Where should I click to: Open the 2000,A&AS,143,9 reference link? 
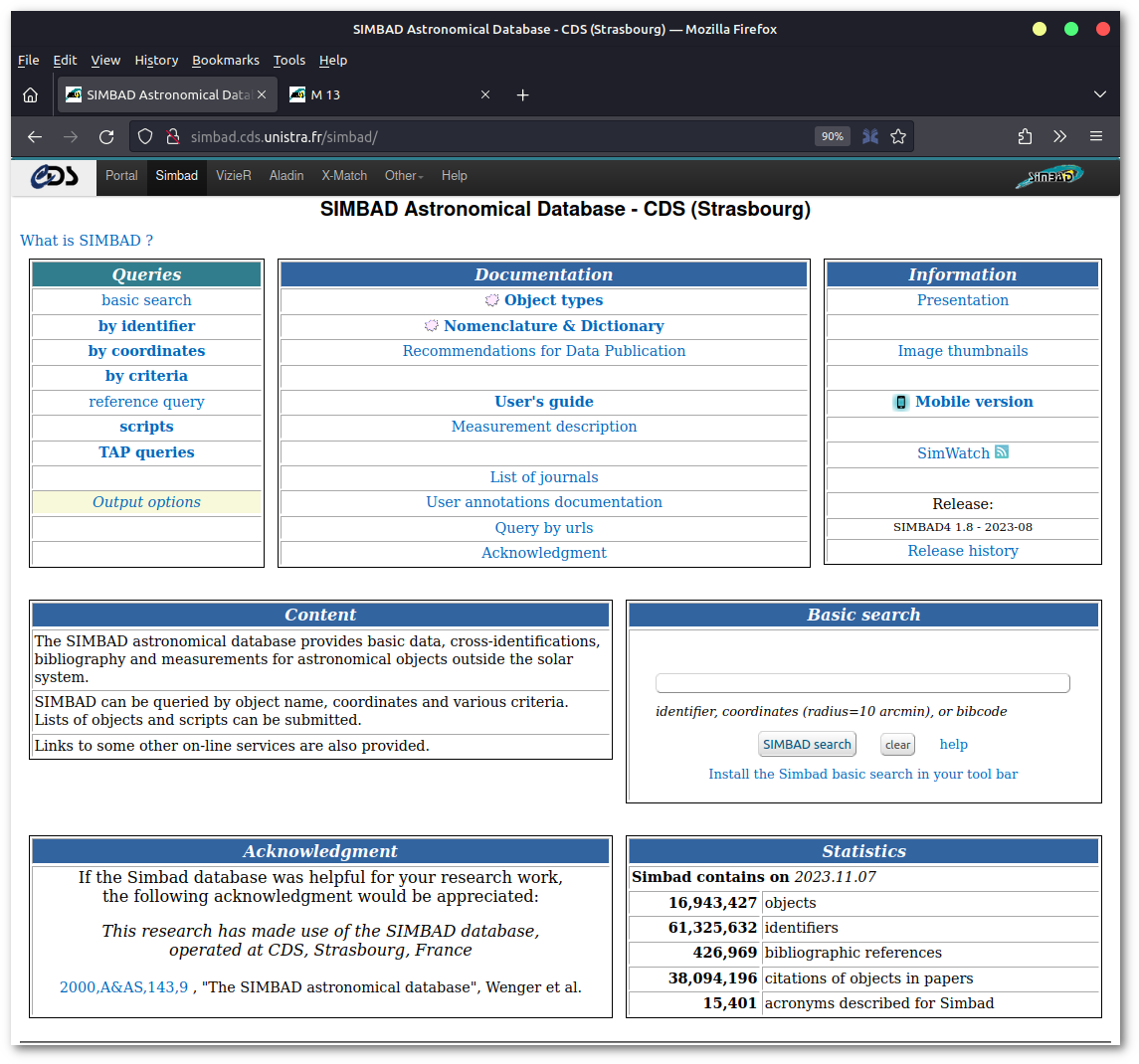[123, 987]
